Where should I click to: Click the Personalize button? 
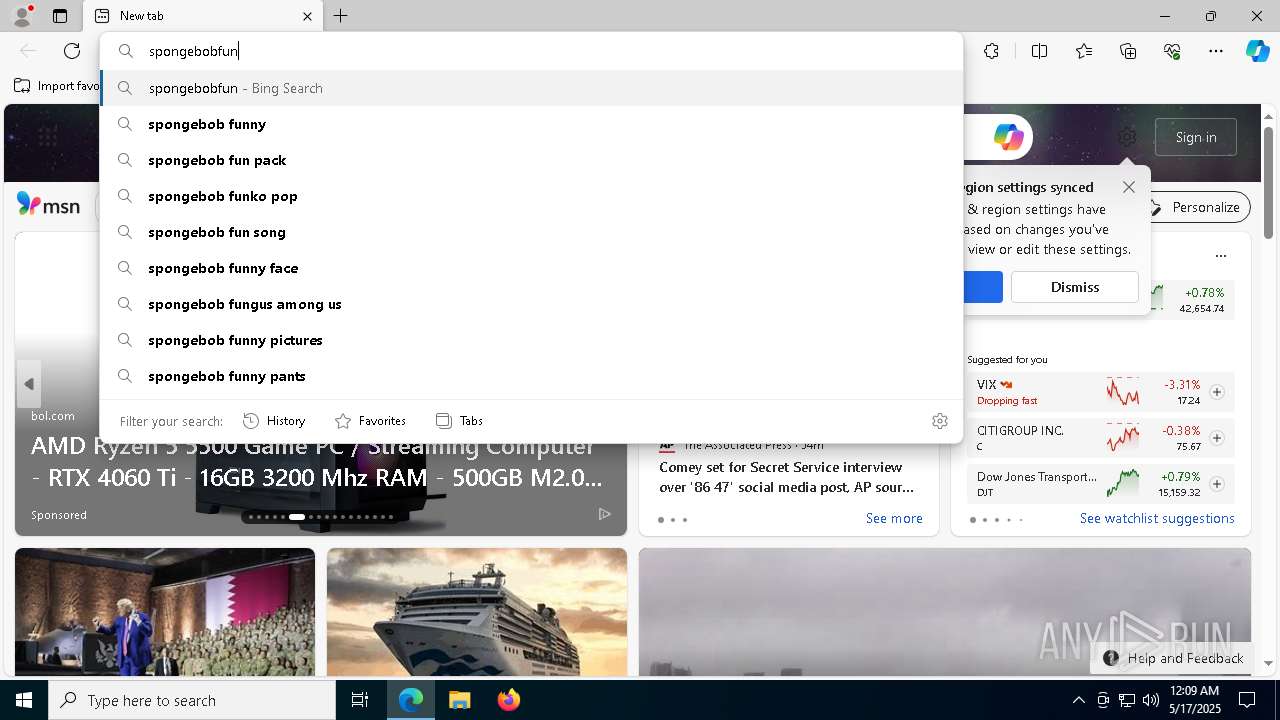(1195, 207)
